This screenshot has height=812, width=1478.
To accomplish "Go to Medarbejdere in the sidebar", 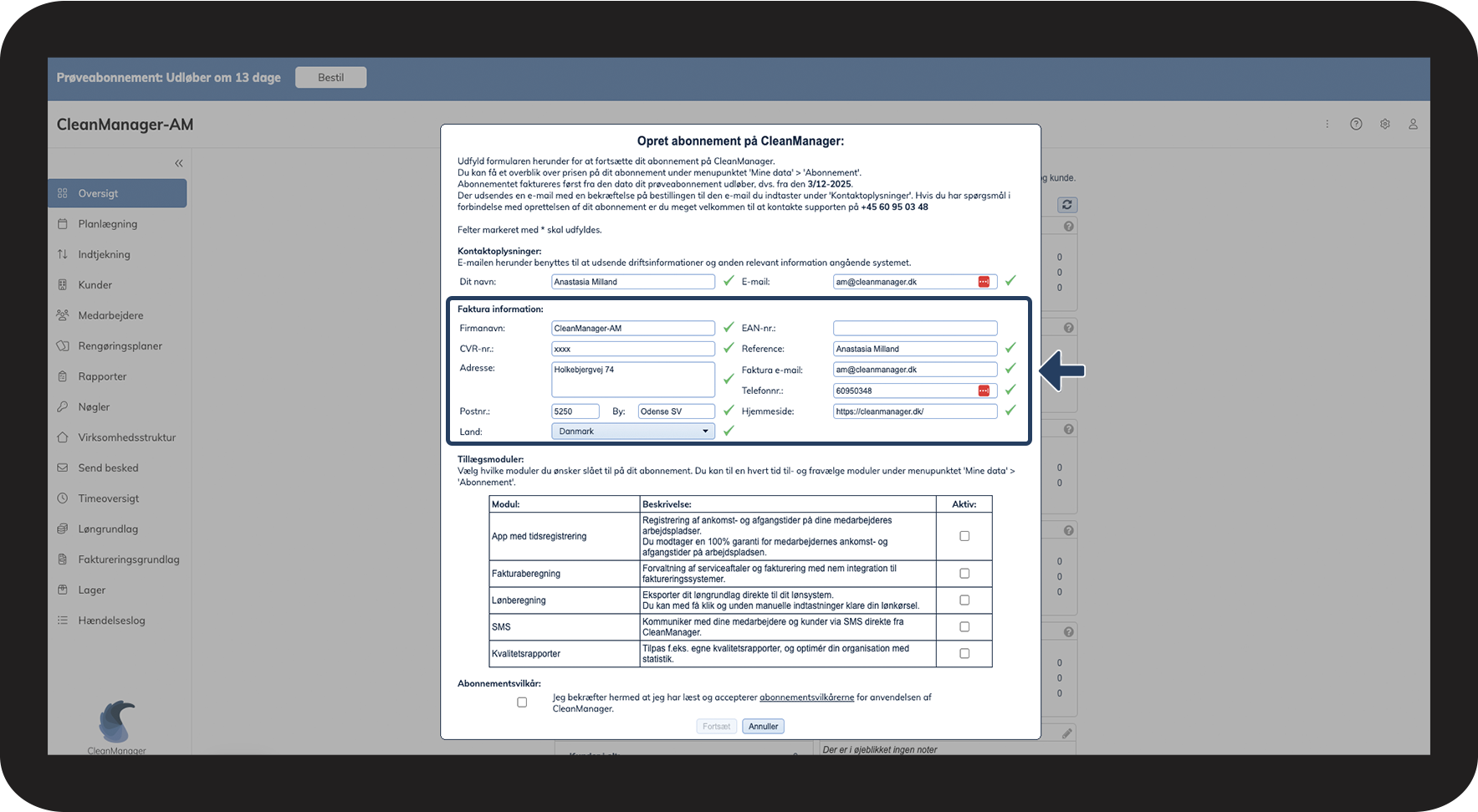I will (x=110, y=315).
